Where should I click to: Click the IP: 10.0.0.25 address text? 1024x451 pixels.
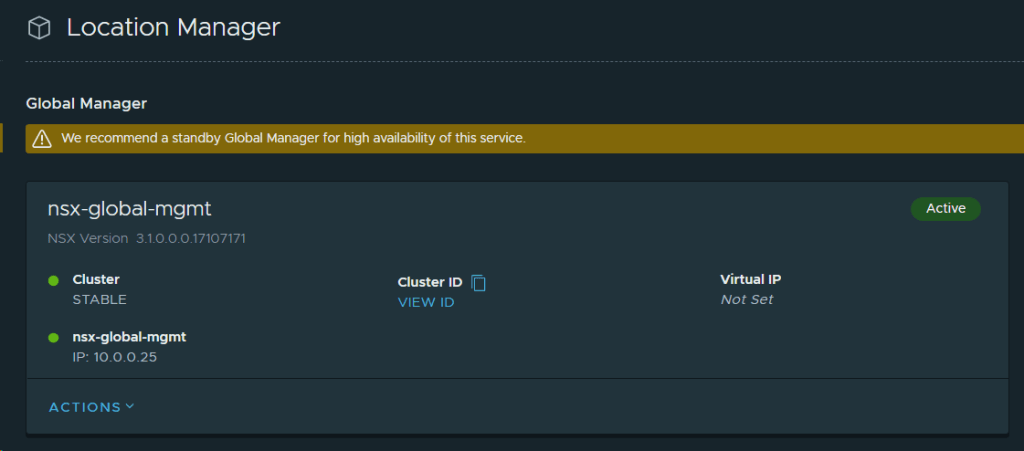point(115,356)
